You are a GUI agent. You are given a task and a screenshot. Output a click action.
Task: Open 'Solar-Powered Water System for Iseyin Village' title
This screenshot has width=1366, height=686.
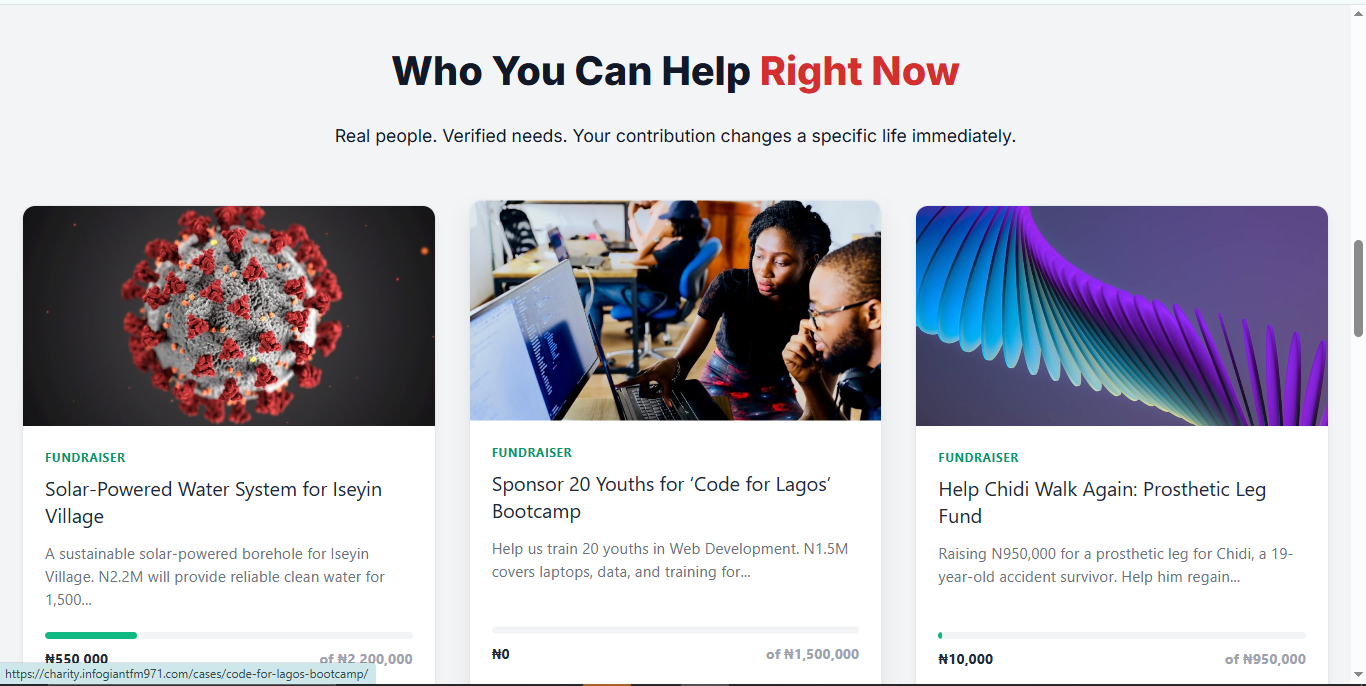[213, 502]
